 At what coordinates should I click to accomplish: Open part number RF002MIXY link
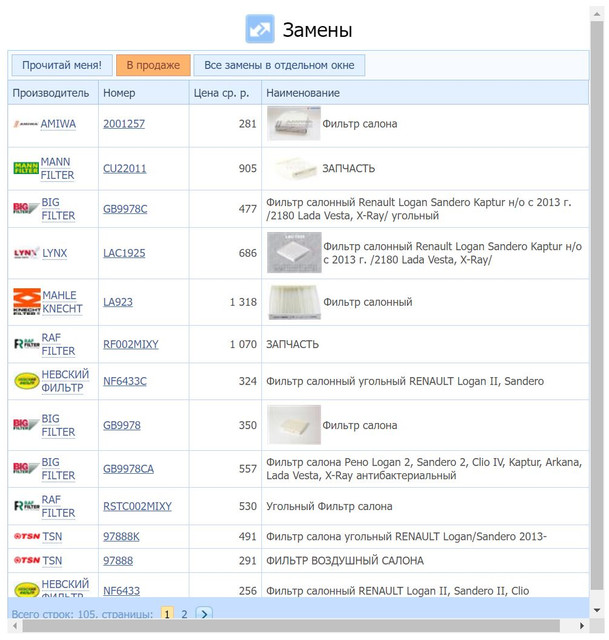coord(131,344)
